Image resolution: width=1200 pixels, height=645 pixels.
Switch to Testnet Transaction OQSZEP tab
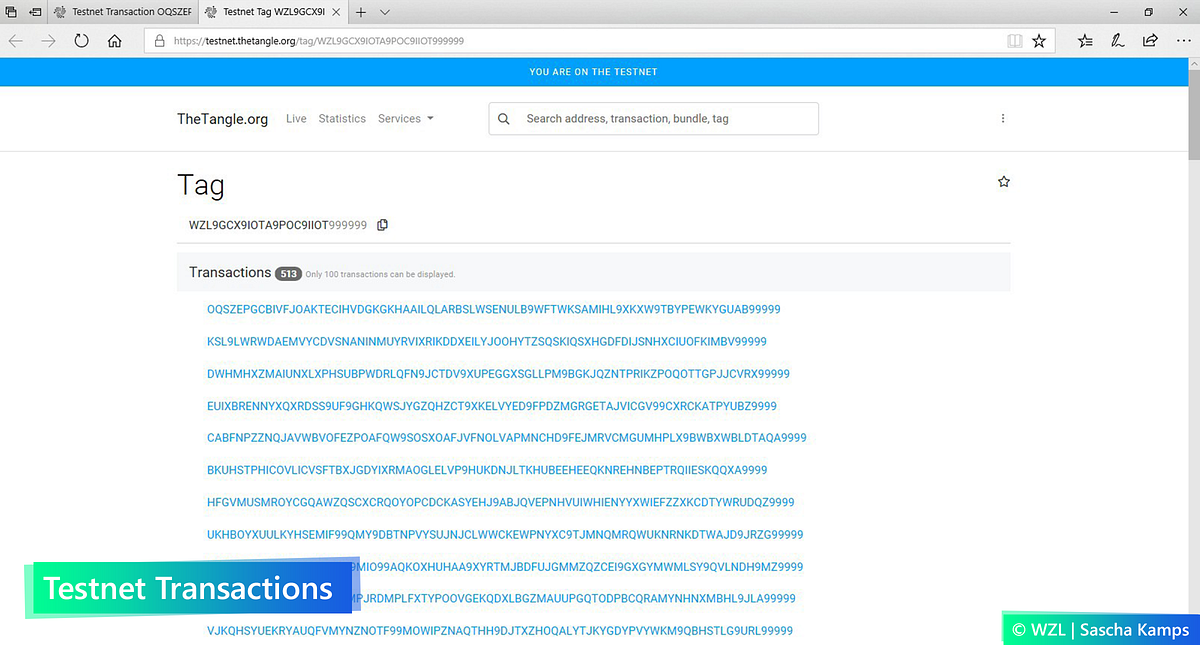[x=122, y=12]
